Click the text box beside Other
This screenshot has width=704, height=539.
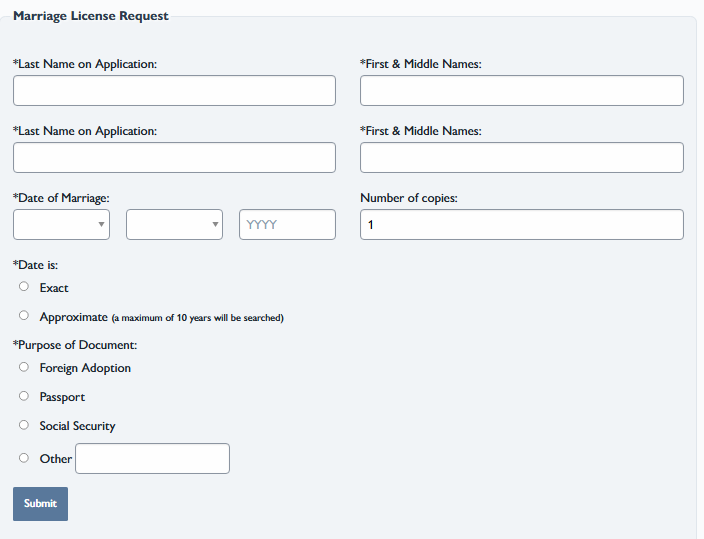point(152,459)
